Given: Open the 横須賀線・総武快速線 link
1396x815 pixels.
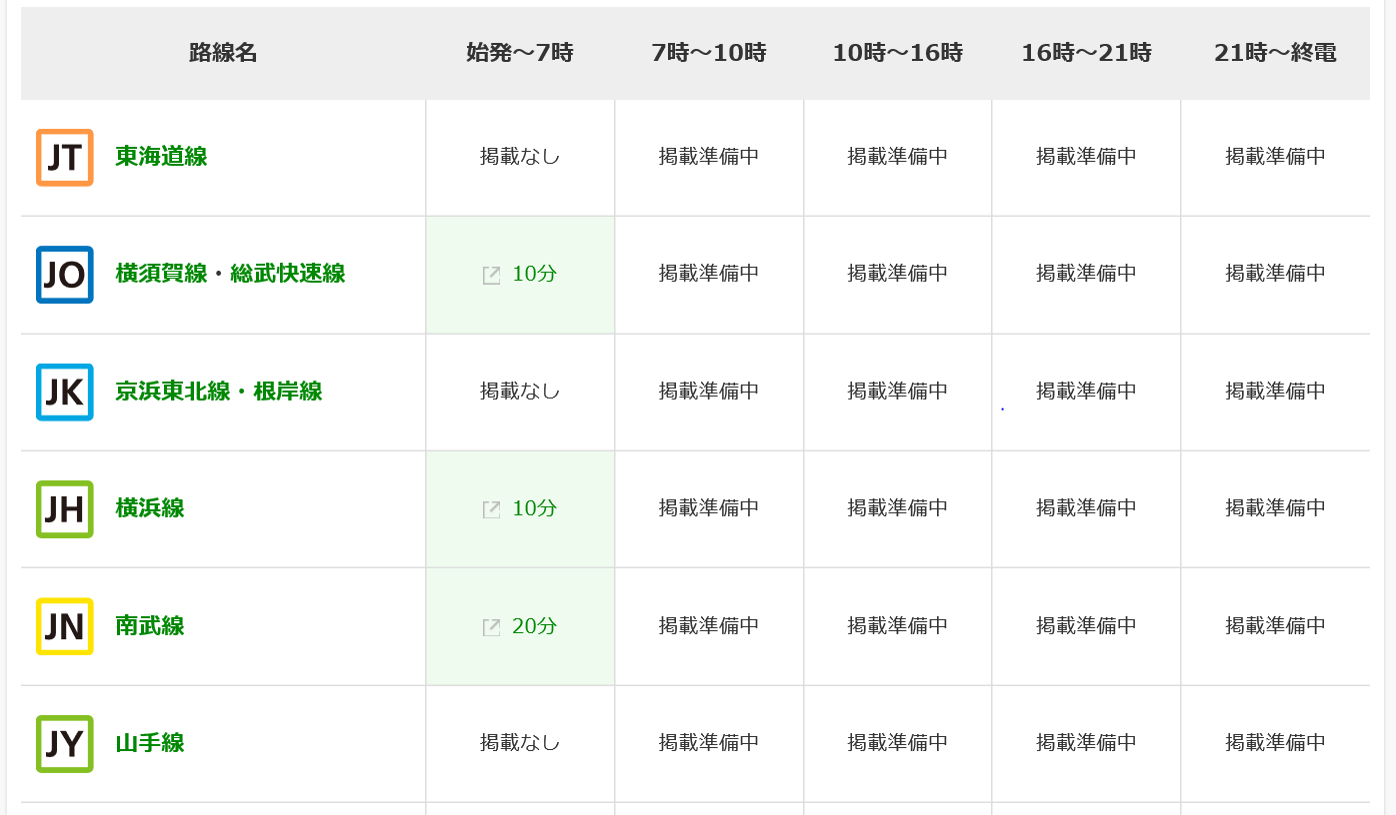Looking at the screenshot, I should 230,274.
